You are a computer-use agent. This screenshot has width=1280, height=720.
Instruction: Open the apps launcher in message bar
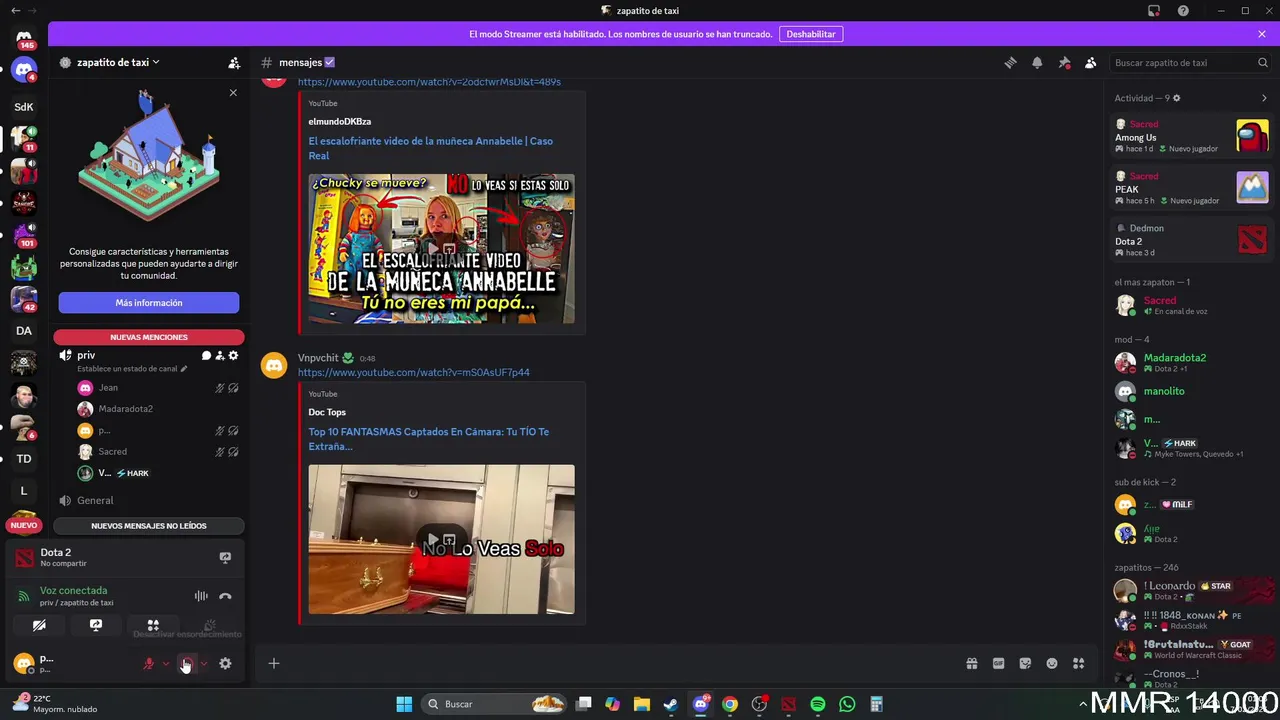[1078, 663]
